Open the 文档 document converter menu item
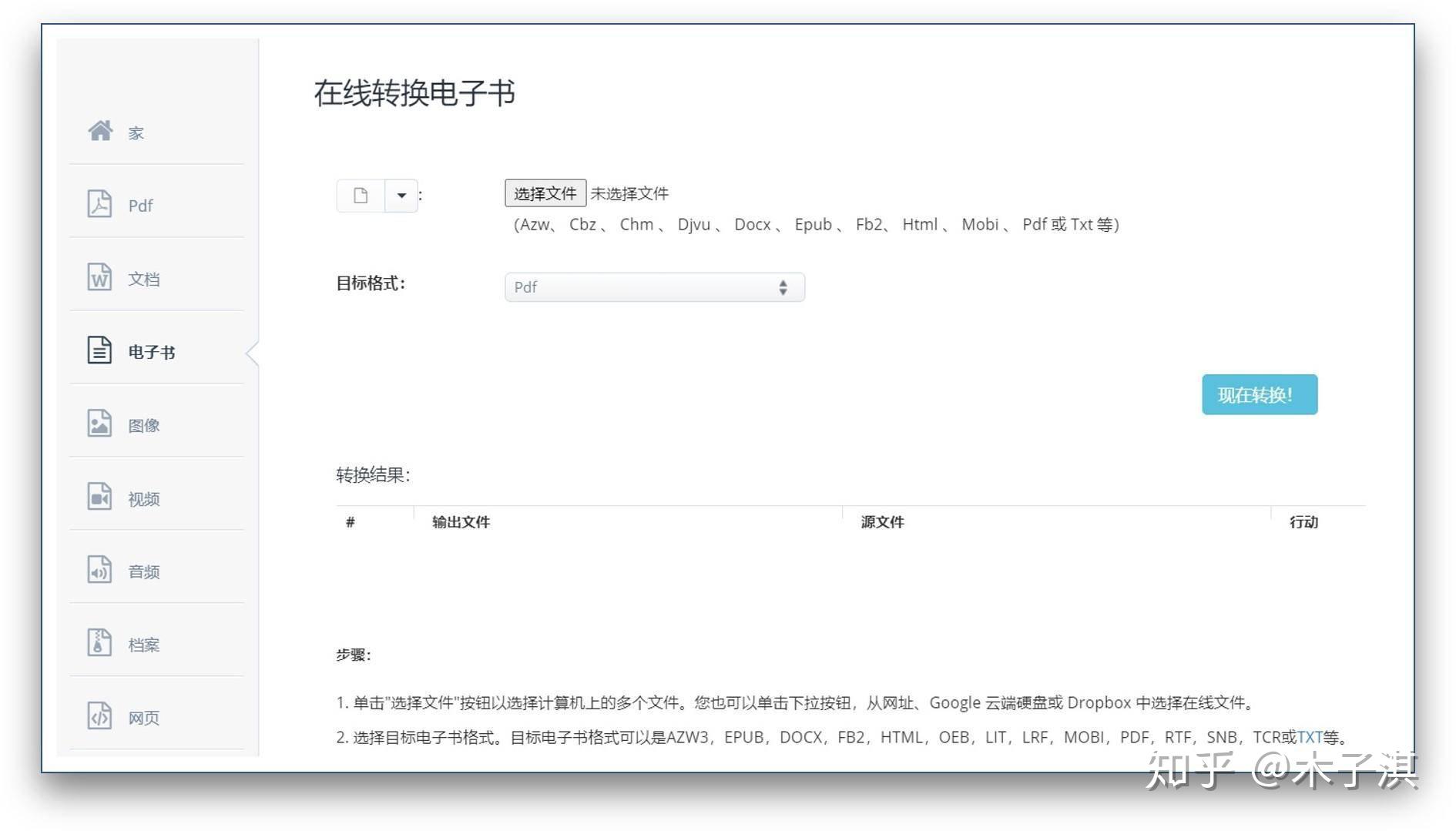 pos(156,278)
